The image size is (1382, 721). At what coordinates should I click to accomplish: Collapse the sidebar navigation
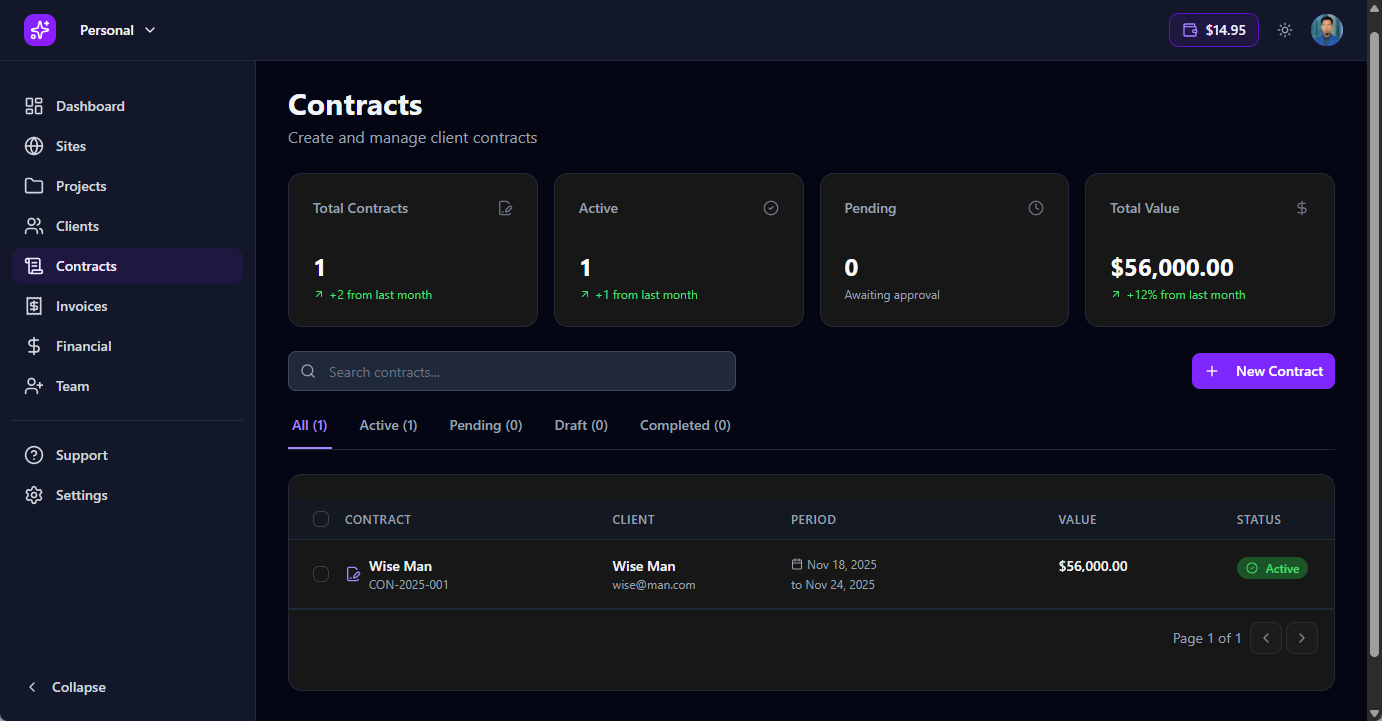point(67,687)
